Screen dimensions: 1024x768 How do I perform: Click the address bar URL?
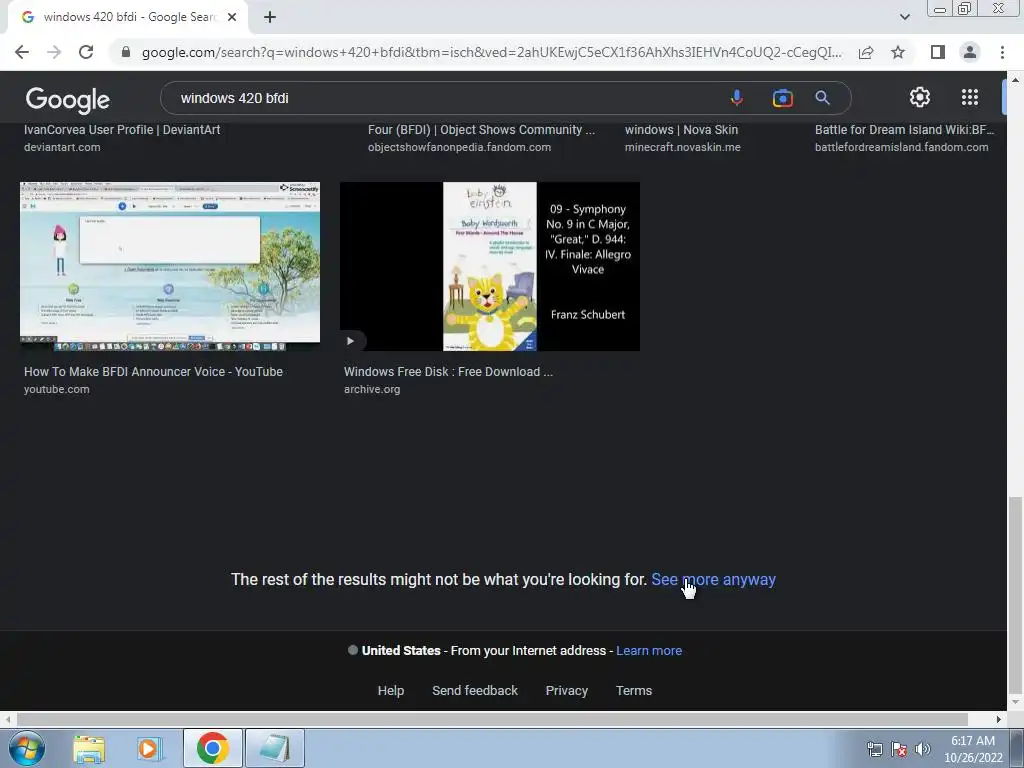pyautogui.click(x=491, y=52)
